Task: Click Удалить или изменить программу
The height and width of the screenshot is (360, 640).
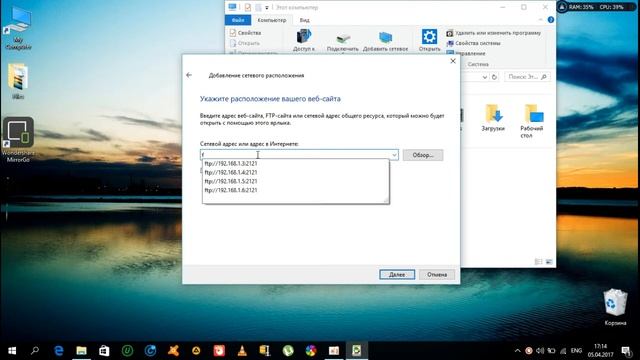Action: tap(493, 33)
